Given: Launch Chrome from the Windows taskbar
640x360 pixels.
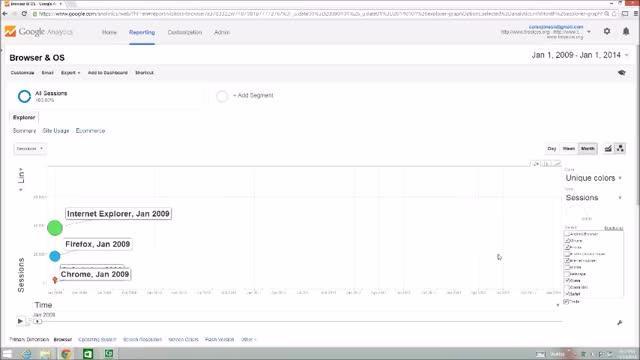Looking at the screenshot, I should (x=66, y=354).
